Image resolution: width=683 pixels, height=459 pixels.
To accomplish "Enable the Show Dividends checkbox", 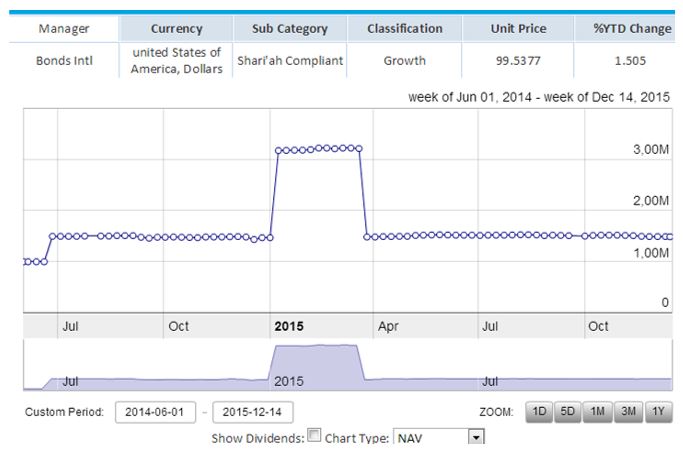I will [x=315, y=437].
